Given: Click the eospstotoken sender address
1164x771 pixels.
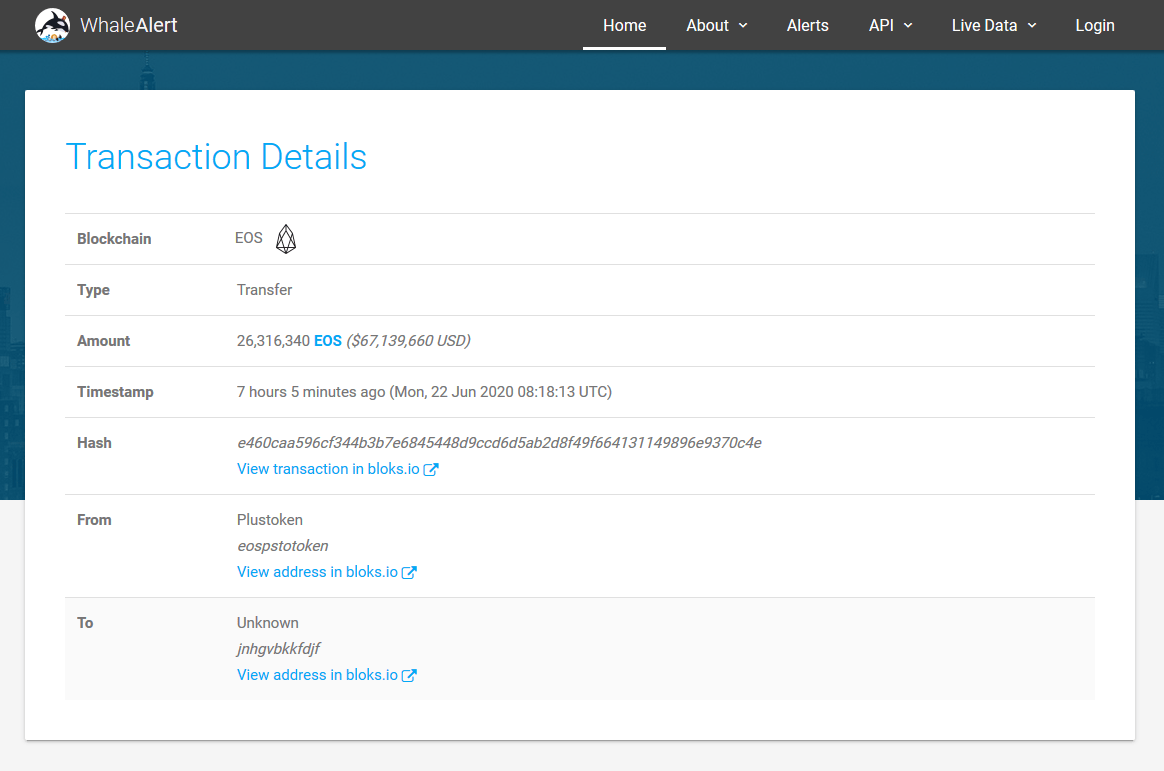Looking at the screenshot, I should [x=282, y=546].
